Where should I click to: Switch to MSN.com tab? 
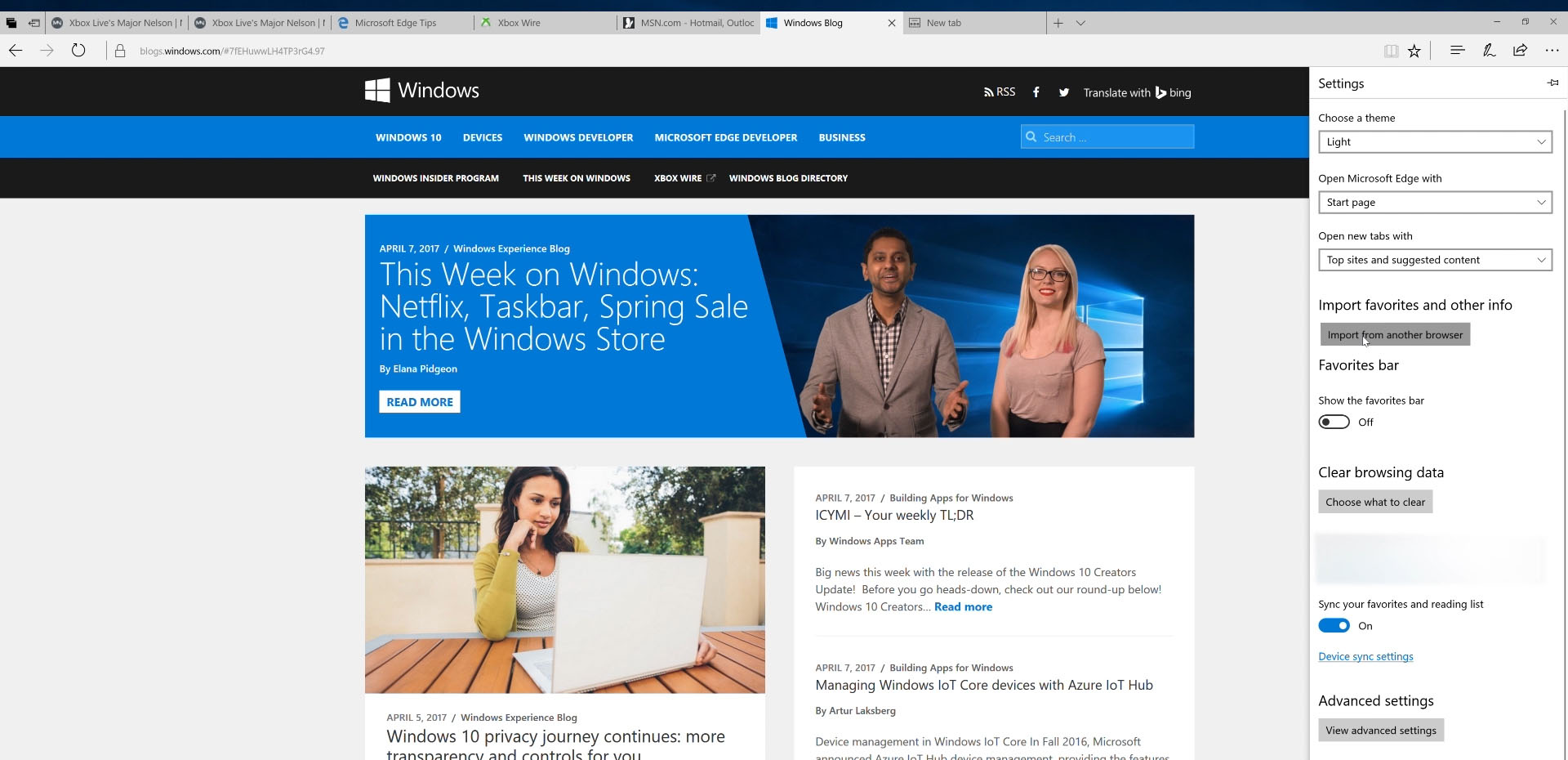point(688,23)
